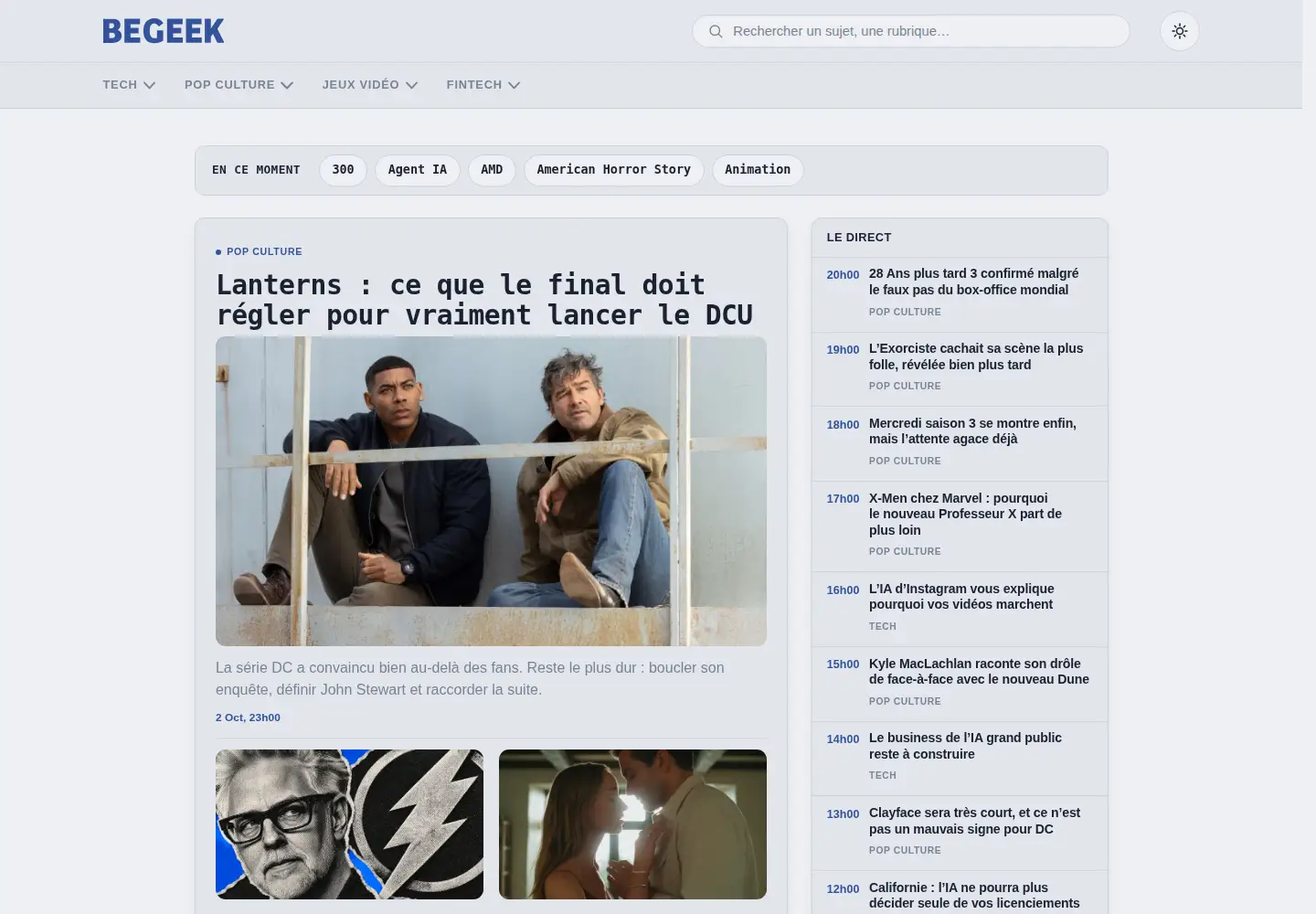Viewport: 1316px width, 914px height.
Task: Open 'X-Men chez Marvel' live item
Action: 965,514
